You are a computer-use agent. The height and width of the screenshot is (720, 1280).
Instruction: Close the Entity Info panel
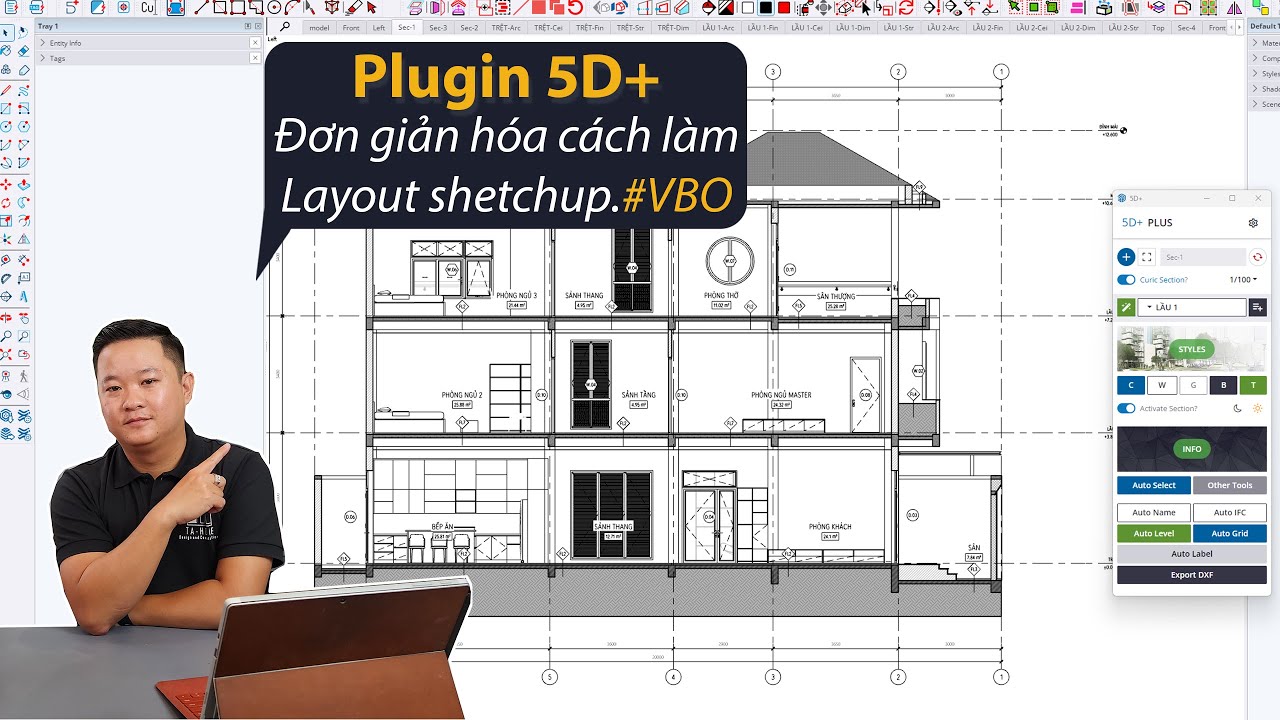click(x=255, y=43)
